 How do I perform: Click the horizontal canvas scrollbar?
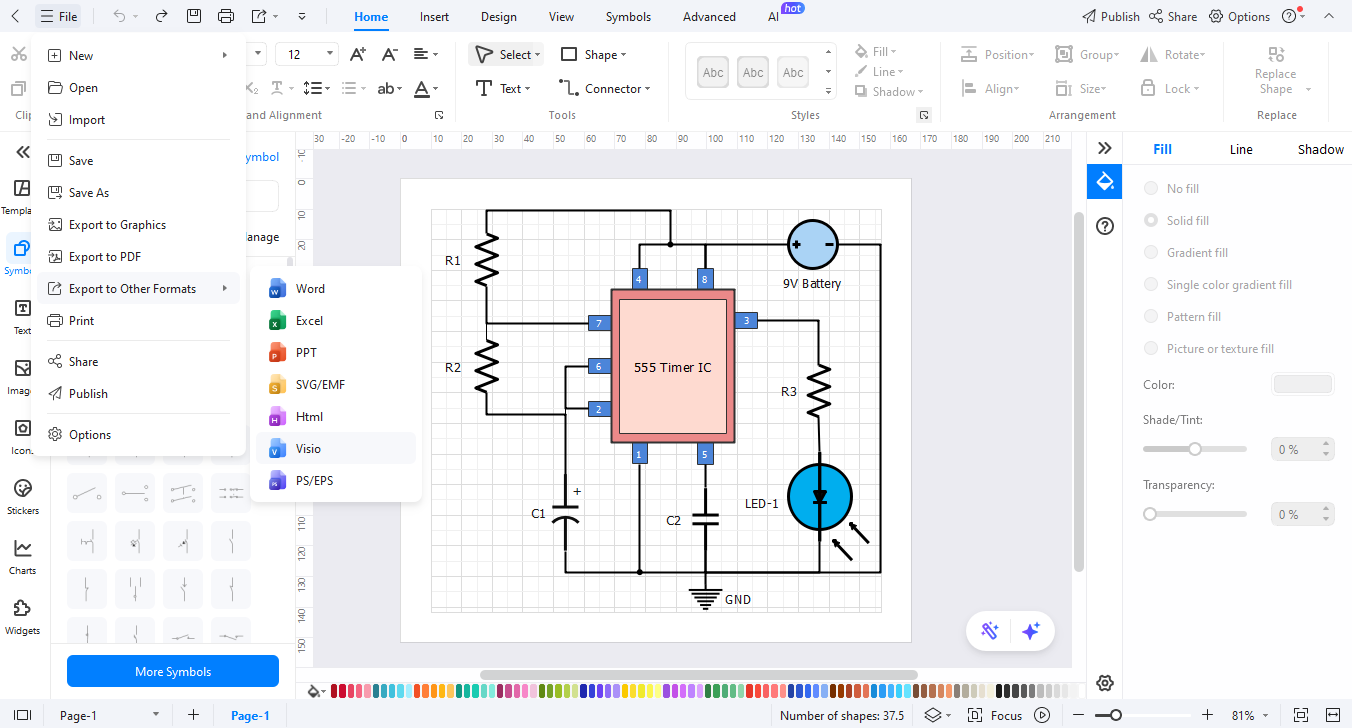point(698,675)
